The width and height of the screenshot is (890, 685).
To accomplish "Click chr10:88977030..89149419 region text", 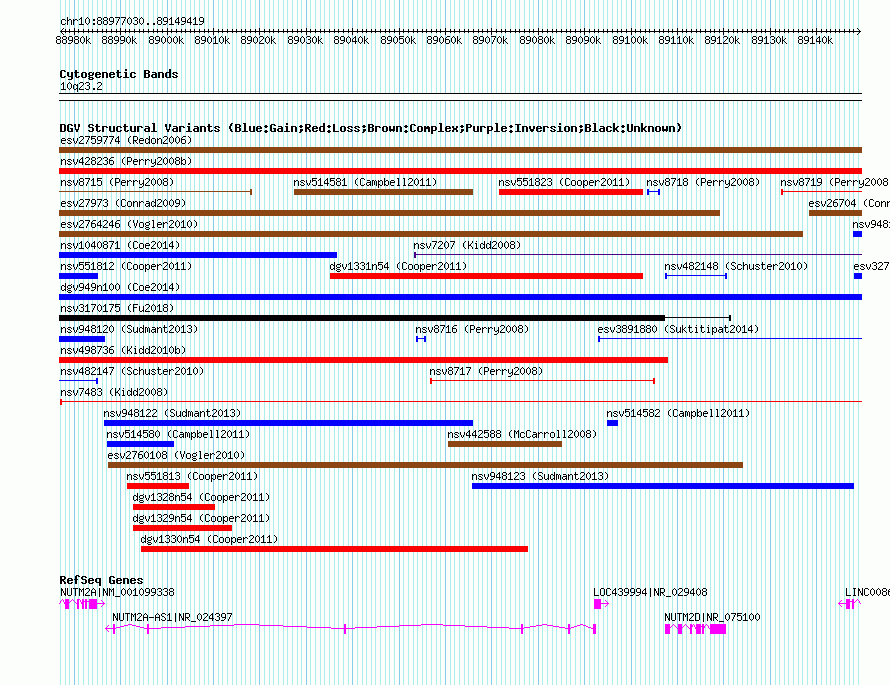I will (x=132, y=21).
